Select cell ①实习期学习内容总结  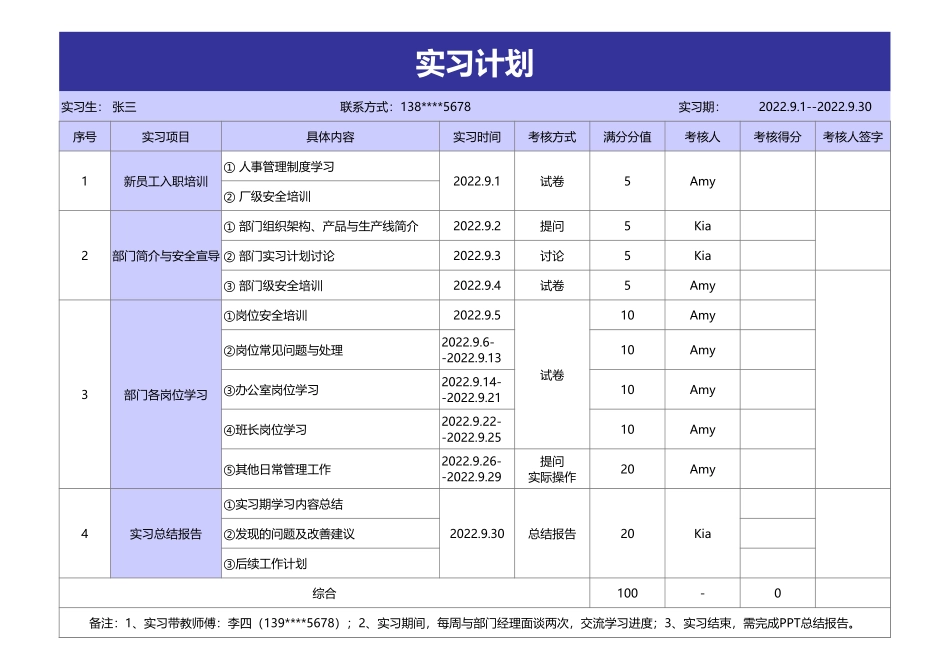click(330, 504)
